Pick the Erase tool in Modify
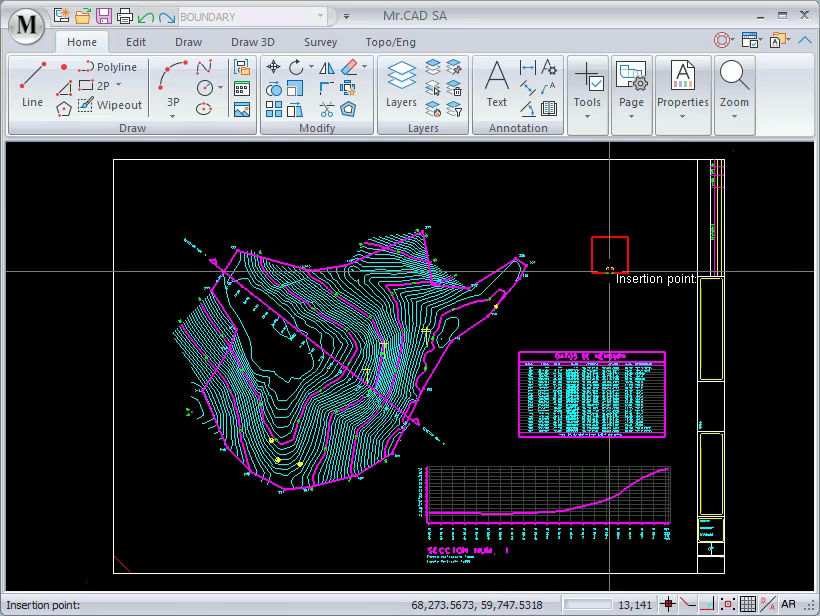Viewport: 820px width, 616px height. (x=349, y=67)
